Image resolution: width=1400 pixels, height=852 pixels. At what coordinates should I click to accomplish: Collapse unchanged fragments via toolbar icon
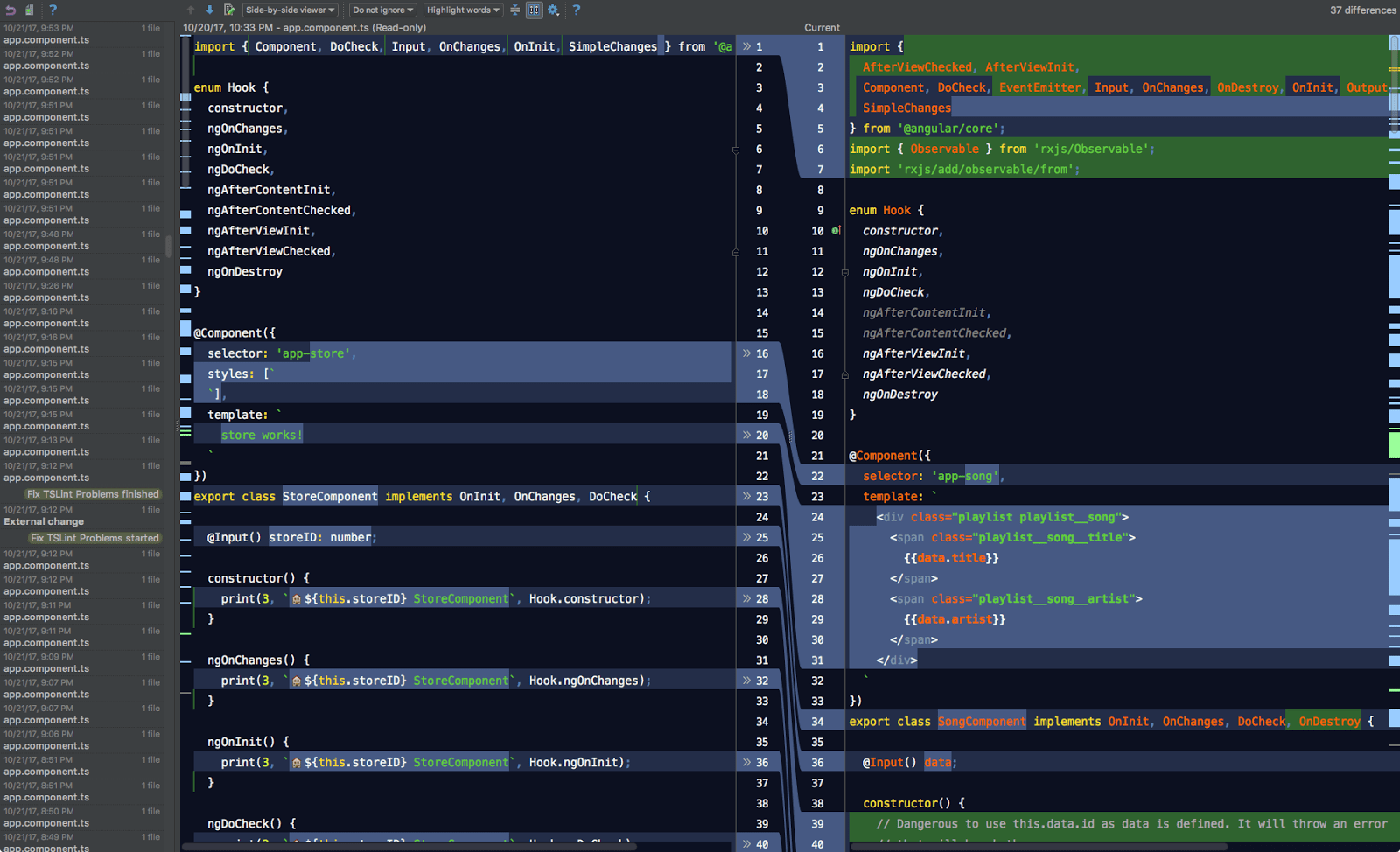tap(514, 10)
